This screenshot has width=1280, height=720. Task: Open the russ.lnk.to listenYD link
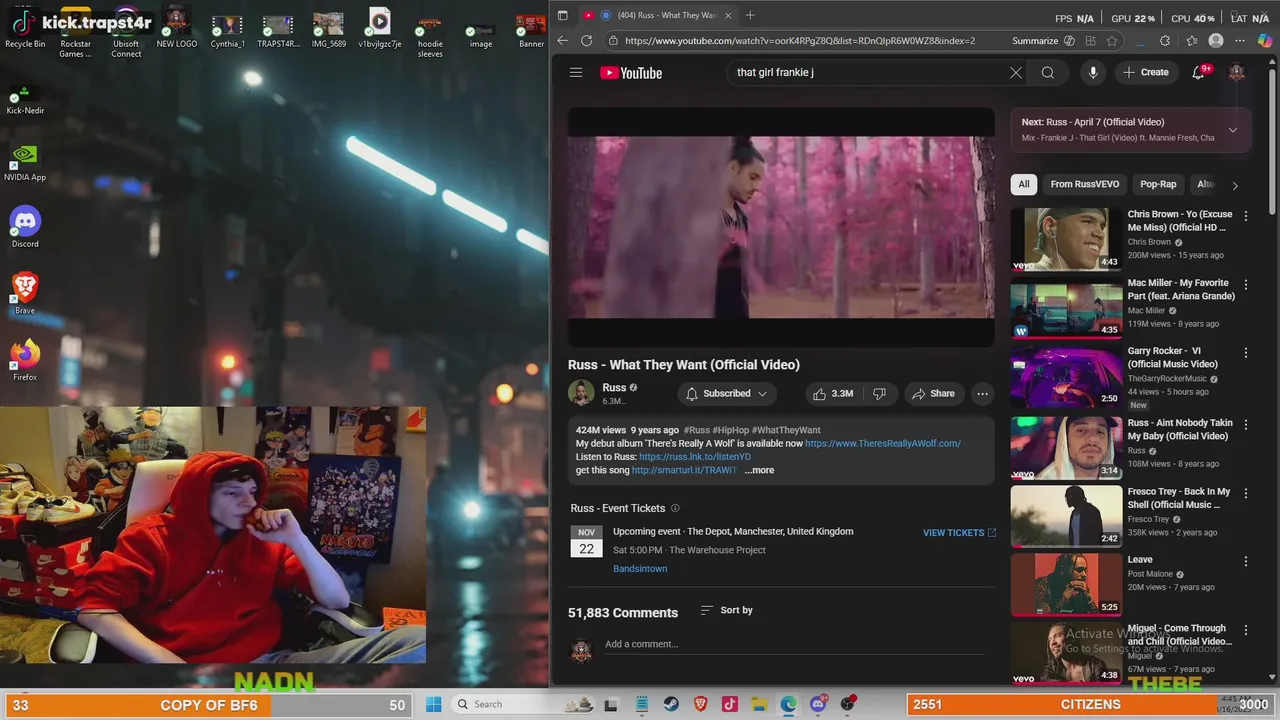(x=694, y=457)
